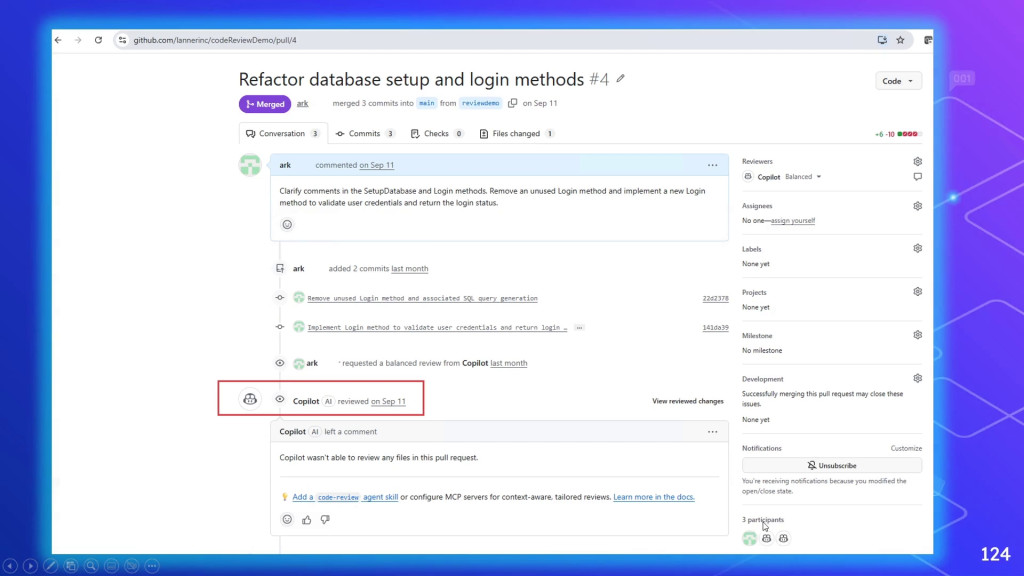Viewport: 1024px width, 576px height.
Task: Open the Files changed tab
Action: coord(517,134)
